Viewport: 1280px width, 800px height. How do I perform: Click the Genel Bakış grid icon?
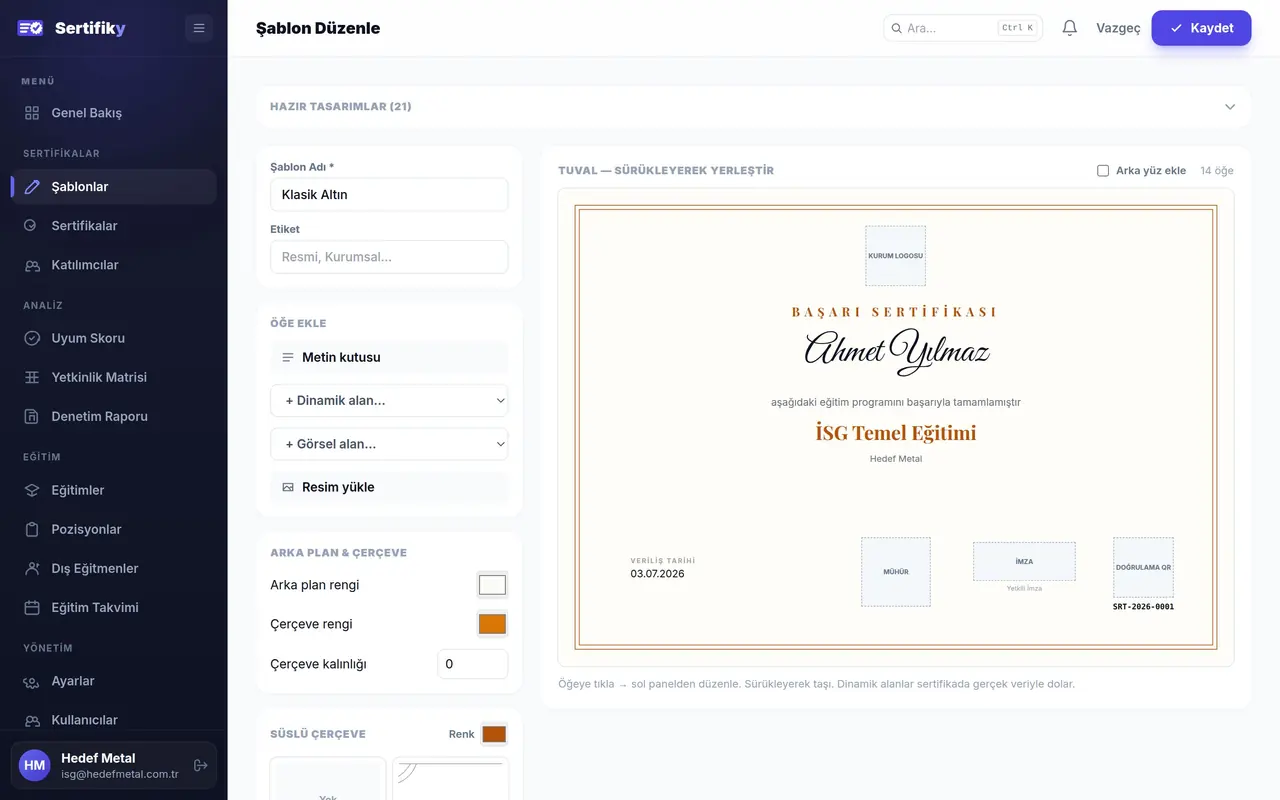pos(32,113)
